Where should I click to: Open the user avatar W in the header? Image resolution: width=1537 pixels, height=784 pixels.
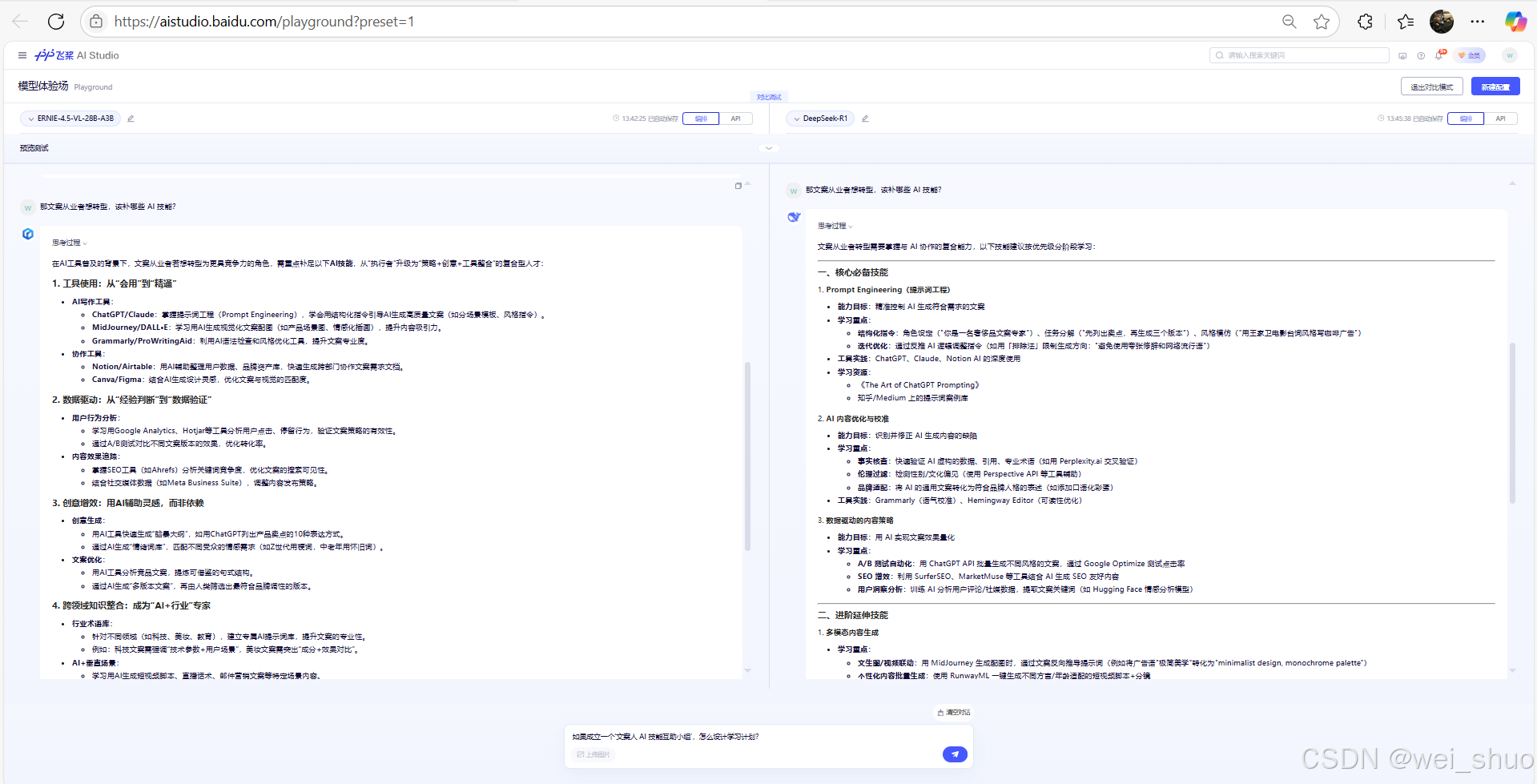(1510, 55)
